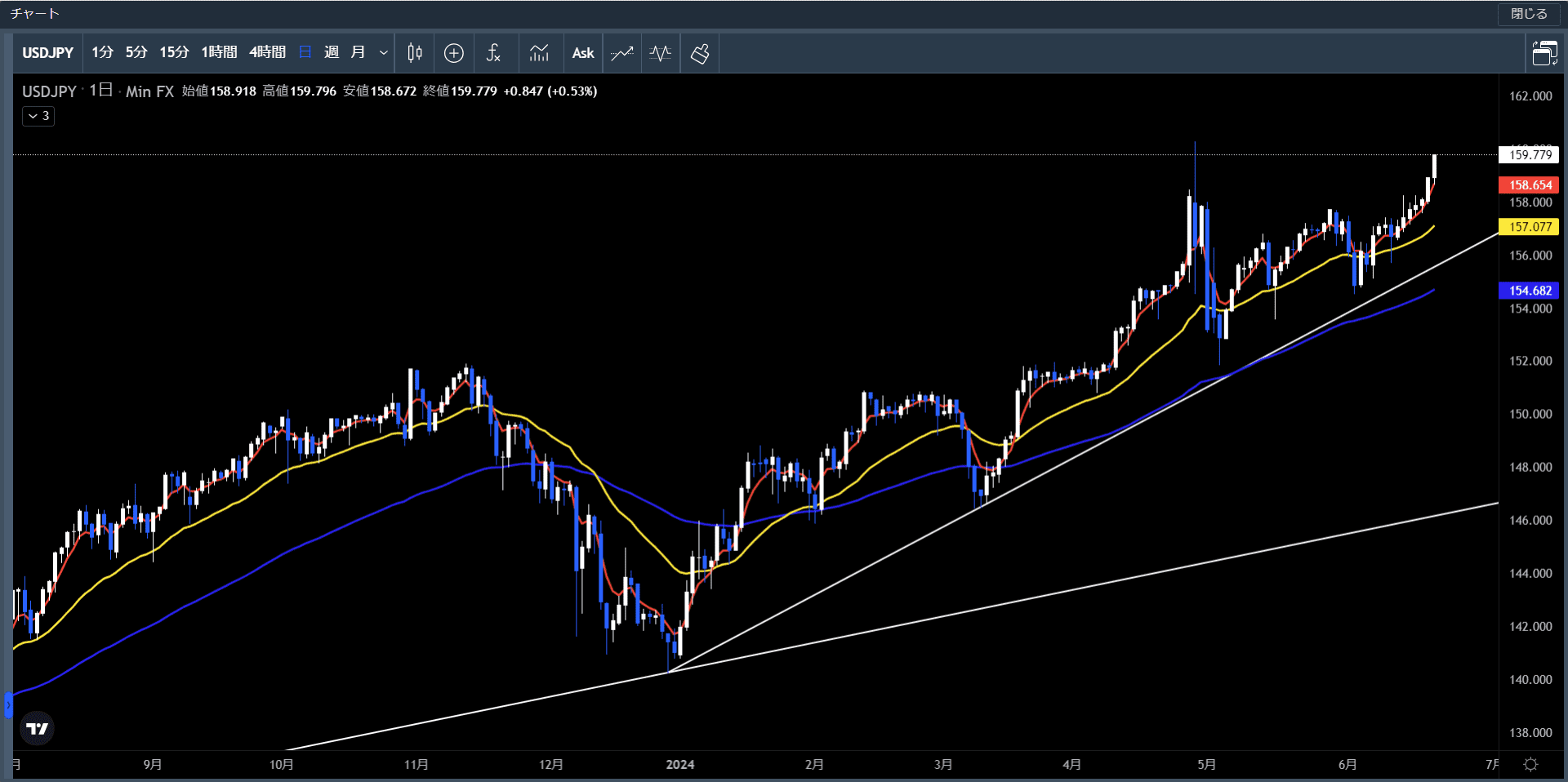
Task: Click the left panel expand handle
Action: pos(8,704)
